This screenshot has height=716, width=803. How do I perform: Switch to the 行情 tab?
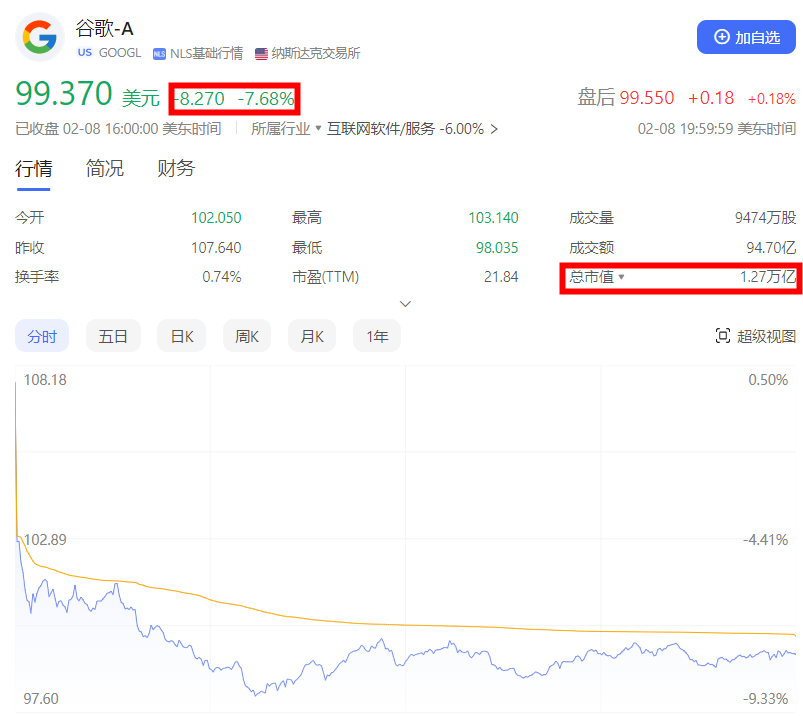(x=33, y=169)
